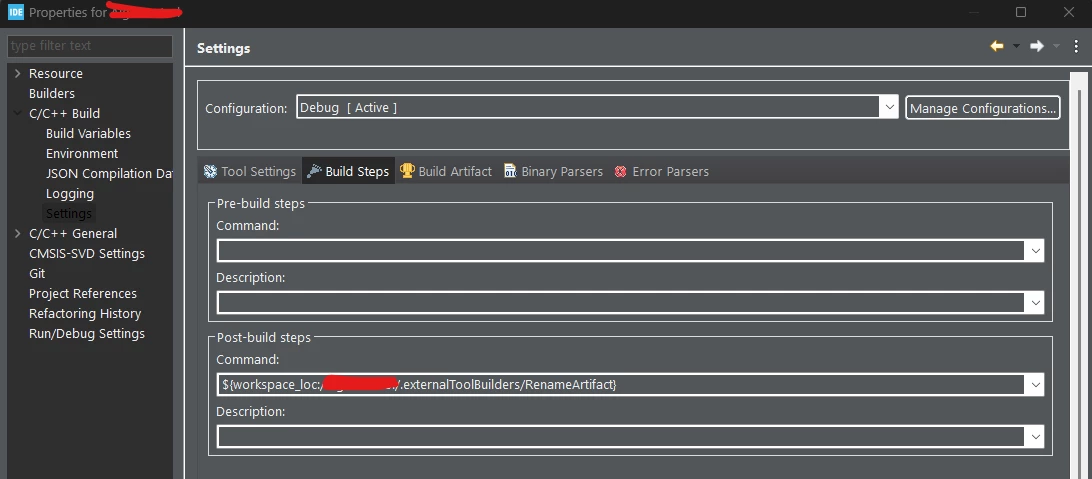Click the type filter text box
Screen dimensions: 1092x479
pos(90,46)
